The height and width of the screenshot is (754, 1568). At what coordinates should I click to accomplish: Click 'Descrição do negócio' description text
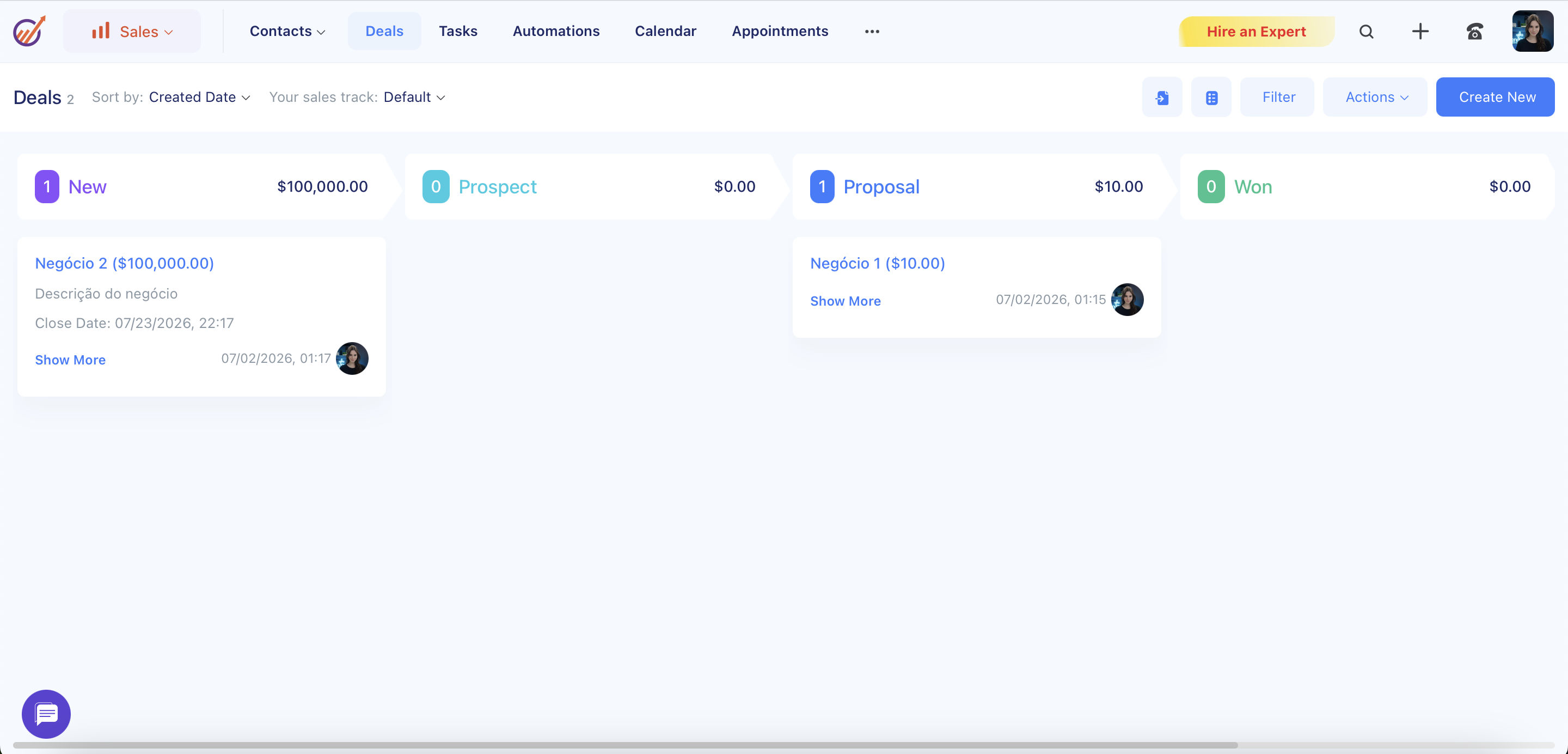coord(107,294)
